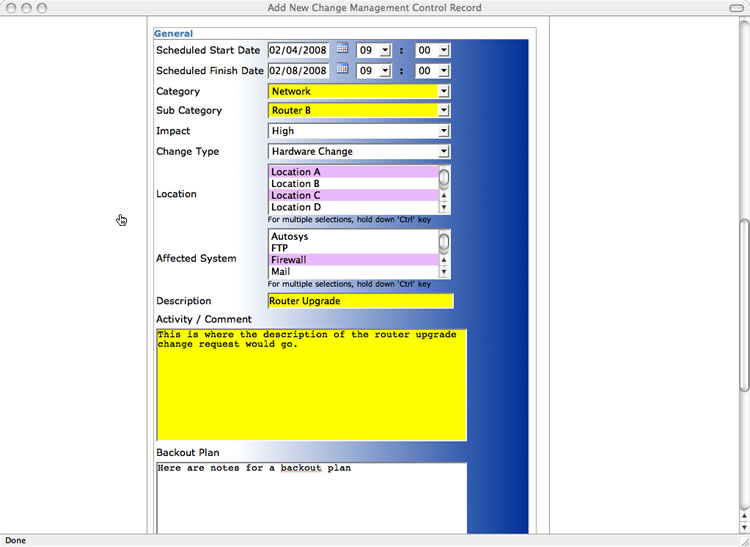Minimize the window with the middle title button
This screenshot has width=750, height=547.
click(x=26, y=8)
